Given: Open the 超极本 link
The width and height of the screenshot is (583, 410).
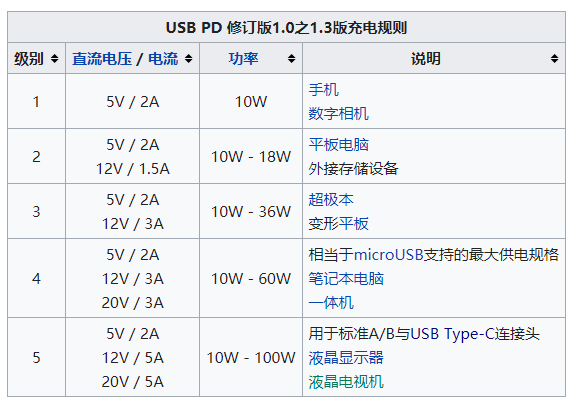Looking at the screenshot, I should (331, 200).
